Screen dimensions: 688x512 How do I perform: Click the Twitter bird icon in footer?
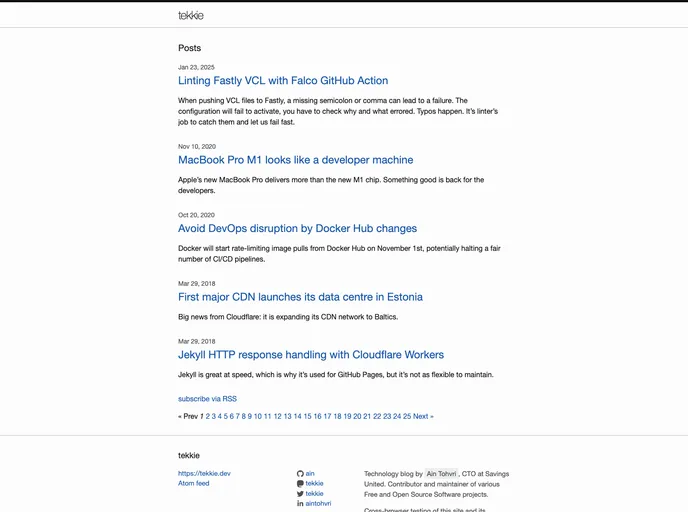click(300, 494)
